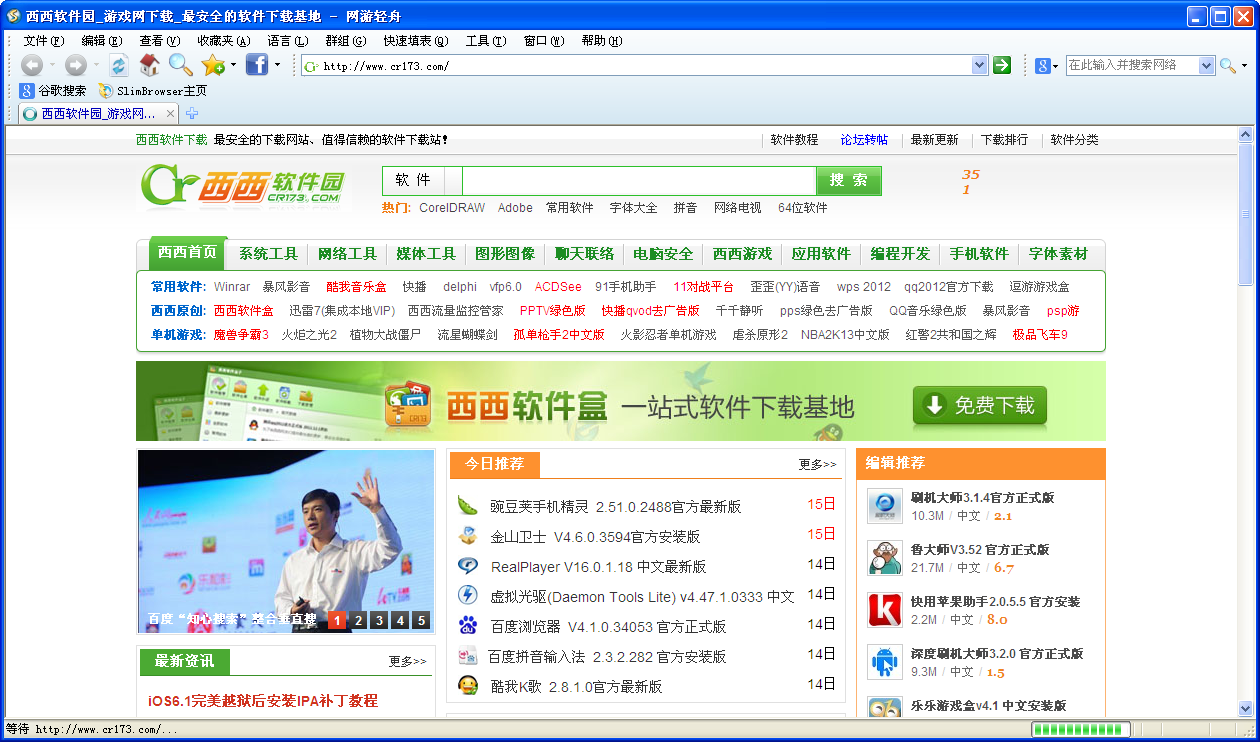Click the 深度刷机大师 android icon
This screenshot has height=742, width=1260.
885,662
